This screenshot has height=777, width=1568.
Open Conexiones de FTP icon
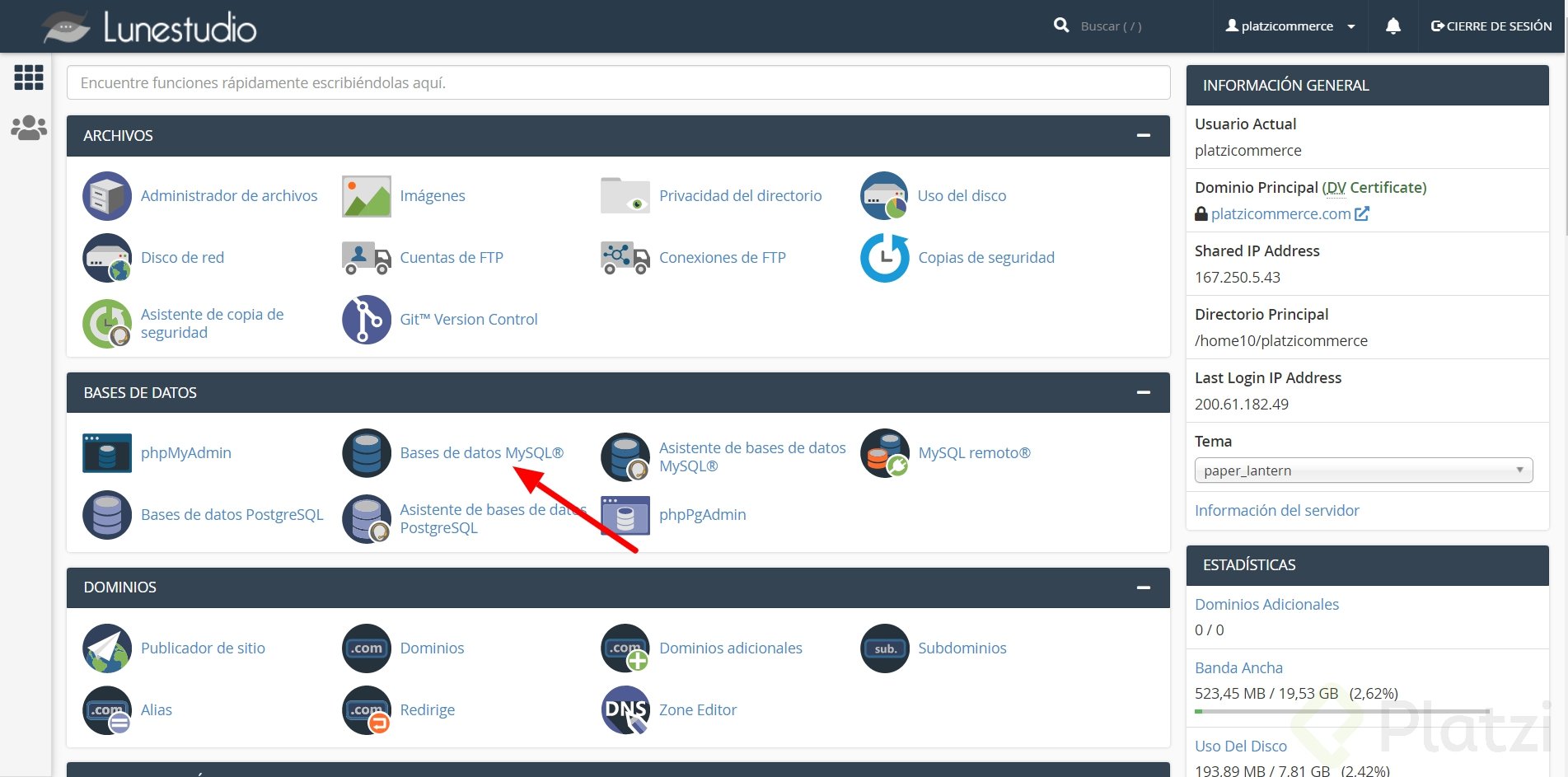(x=625, y=258)
